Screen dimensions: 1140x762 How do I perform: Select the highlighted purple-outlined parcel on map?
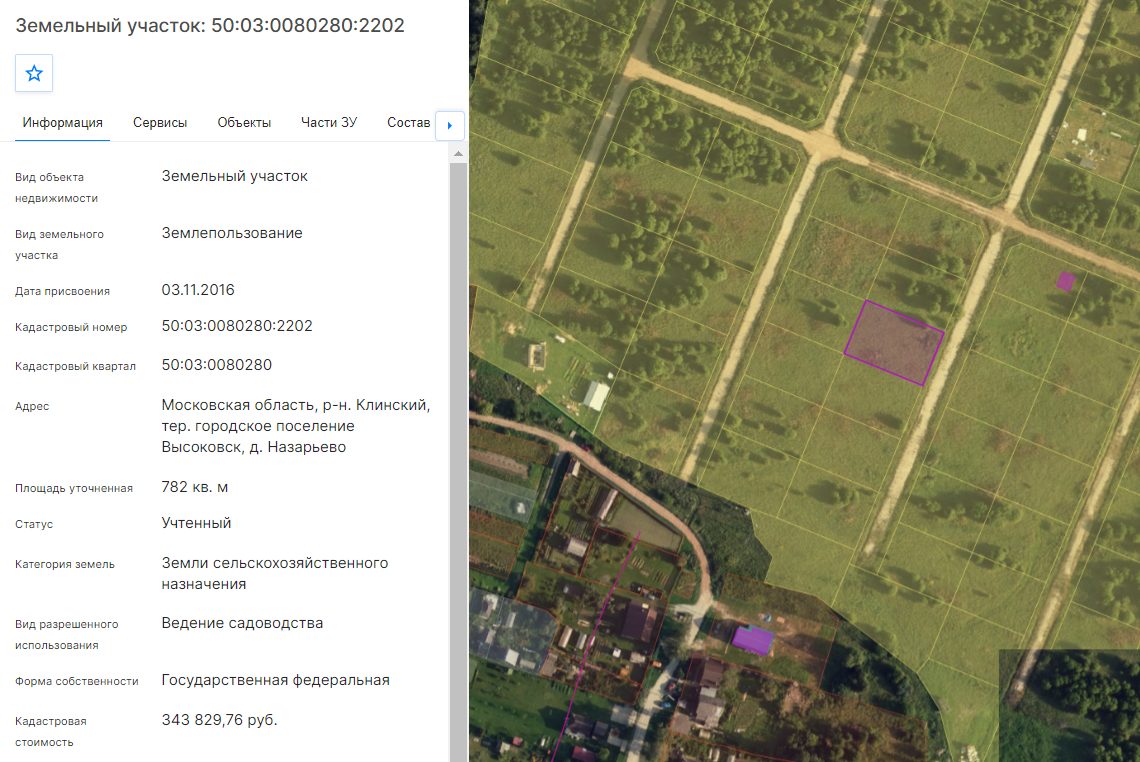pyautogui.click(x=894, y=342)
